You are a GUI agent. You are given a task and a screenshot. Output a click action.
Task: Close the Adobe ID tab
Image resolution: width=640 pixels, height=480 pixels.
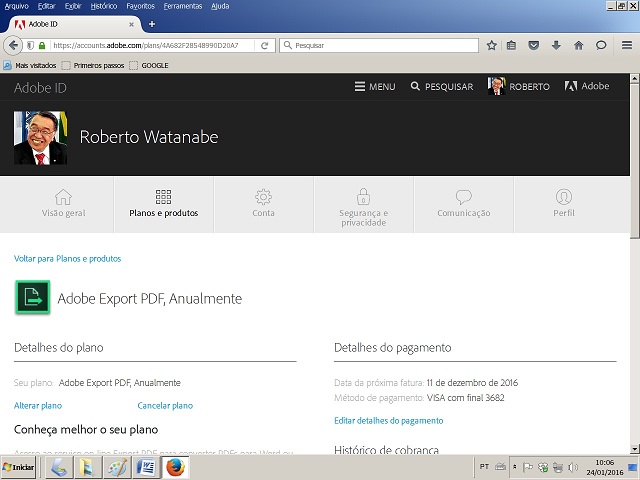(131, 24)
